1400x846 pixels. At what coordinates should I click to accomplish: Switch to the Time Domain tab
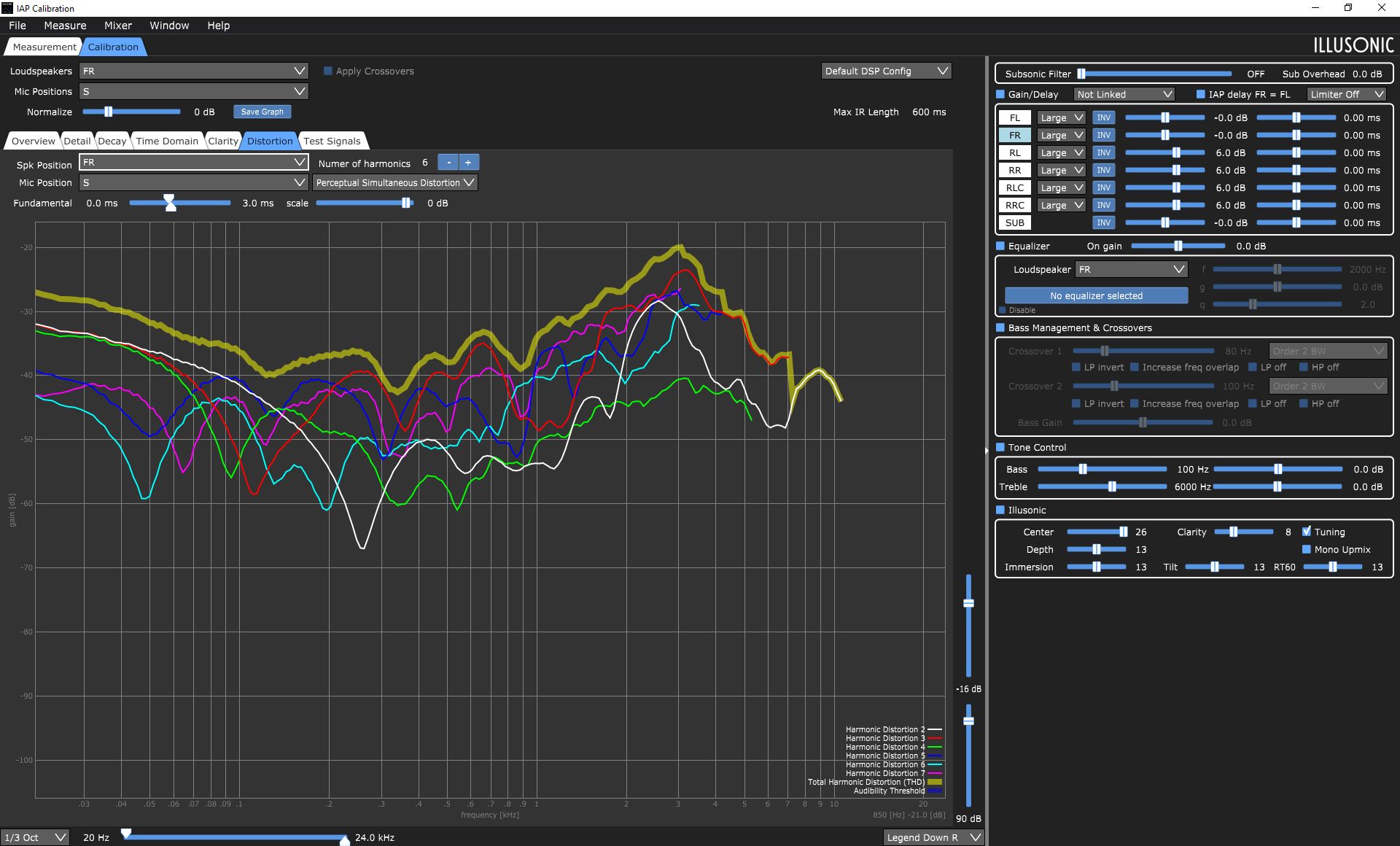tap(167, 141)
